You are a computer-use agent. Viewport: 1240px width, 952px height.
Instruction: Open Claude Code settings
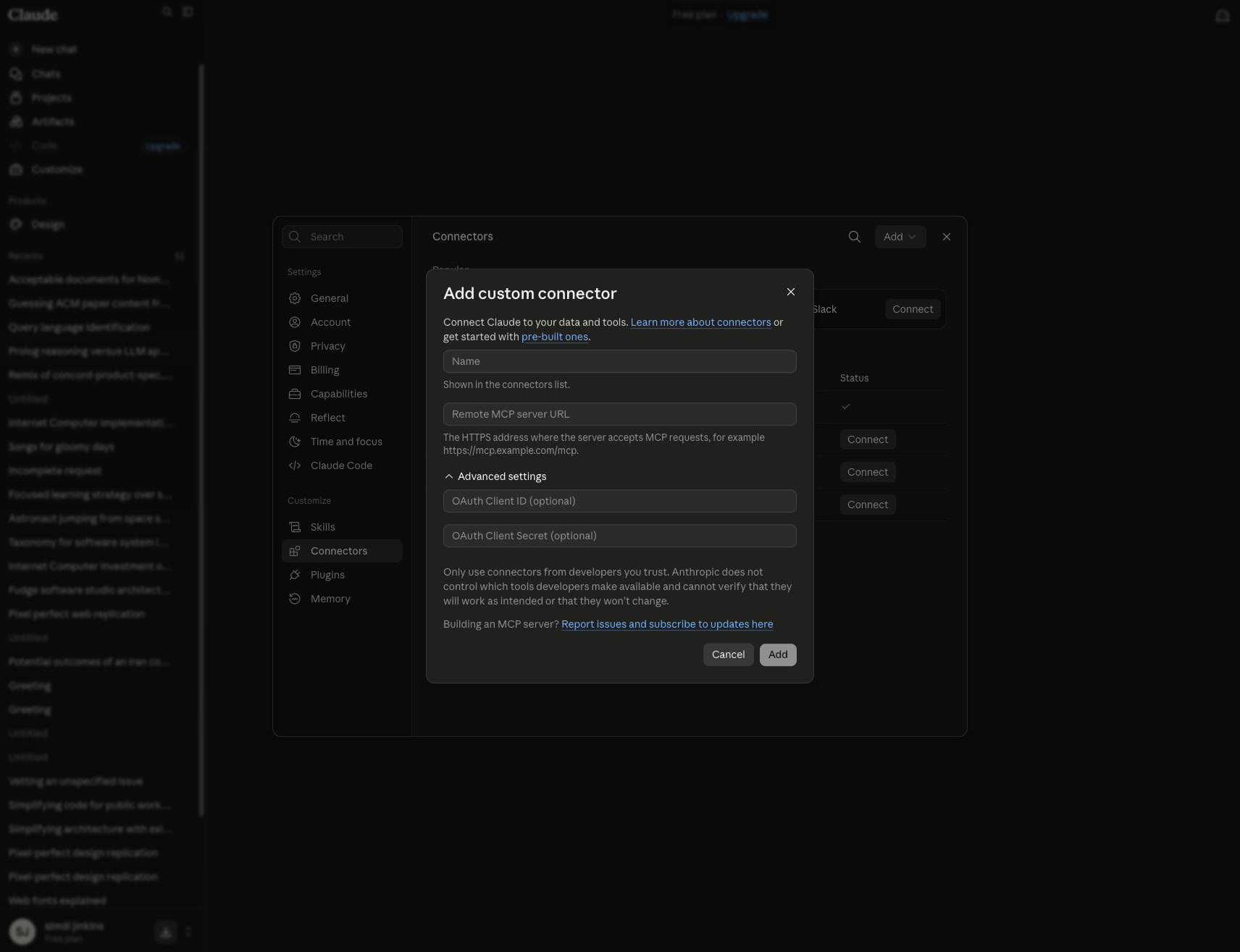tap(342, 466)
